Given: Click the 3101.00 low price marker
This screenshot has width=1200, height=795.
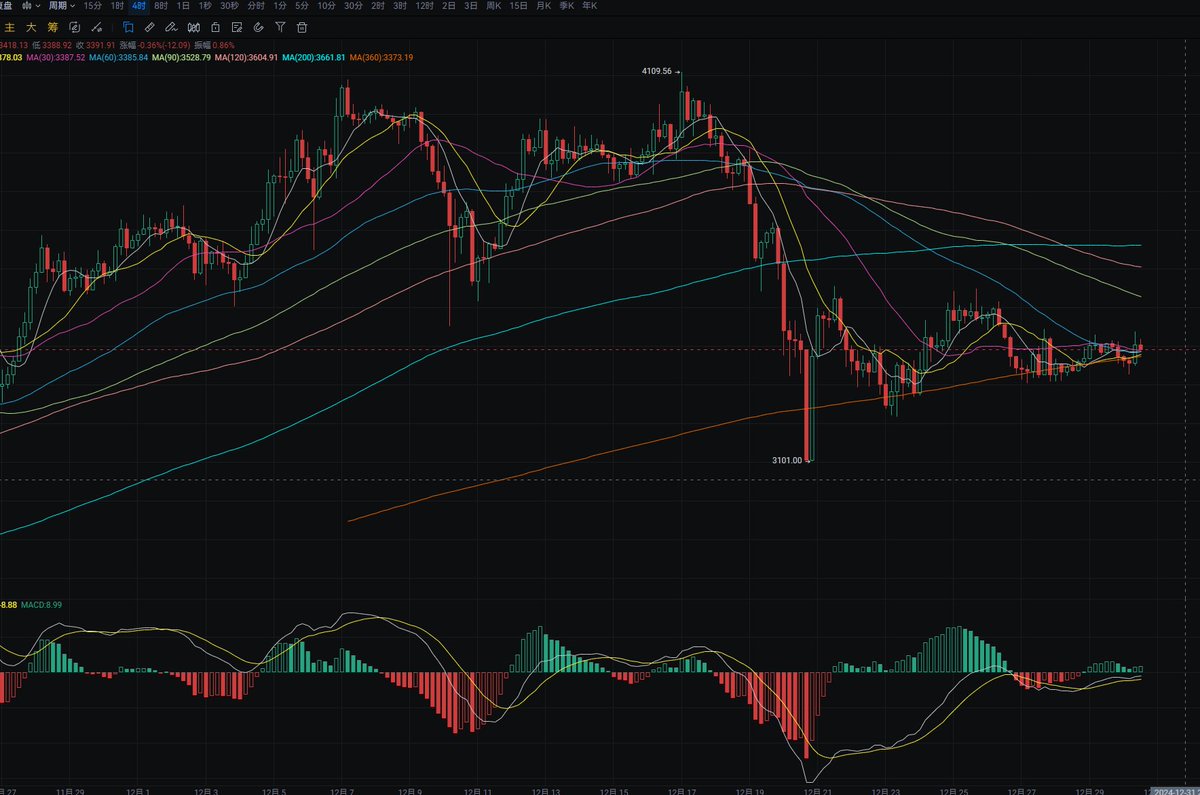Looking at the screenshot, I should 788,461.
